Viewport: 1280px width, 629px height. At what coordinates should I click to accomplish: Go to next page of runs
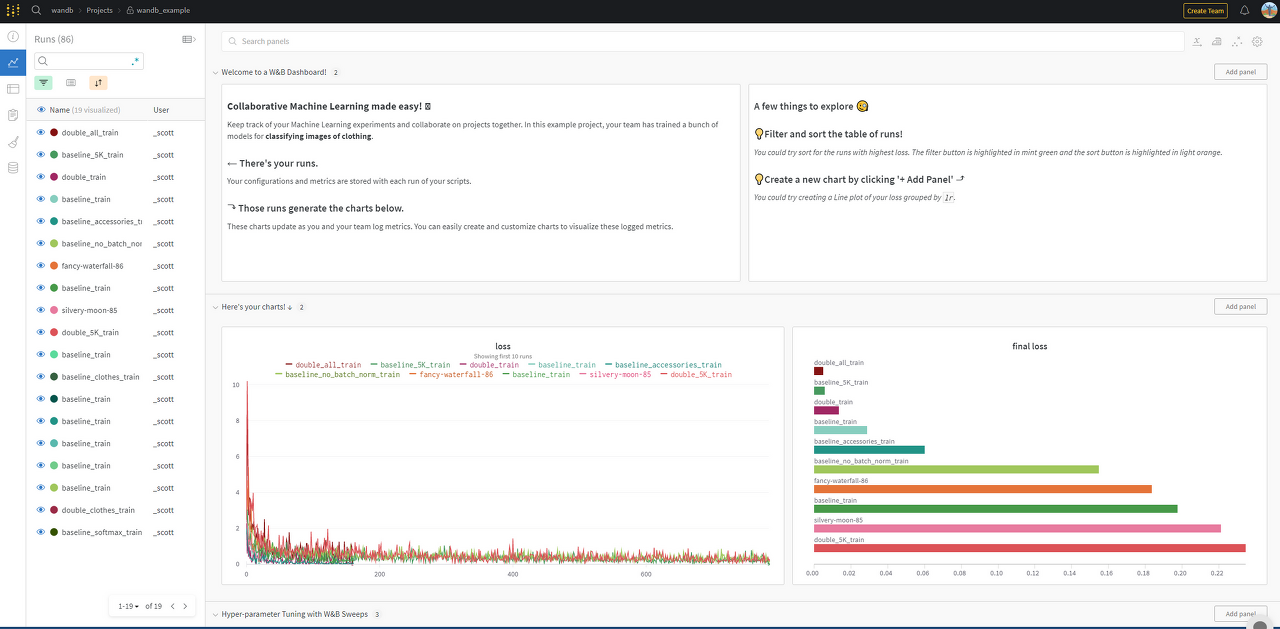[x=185, y=606]
